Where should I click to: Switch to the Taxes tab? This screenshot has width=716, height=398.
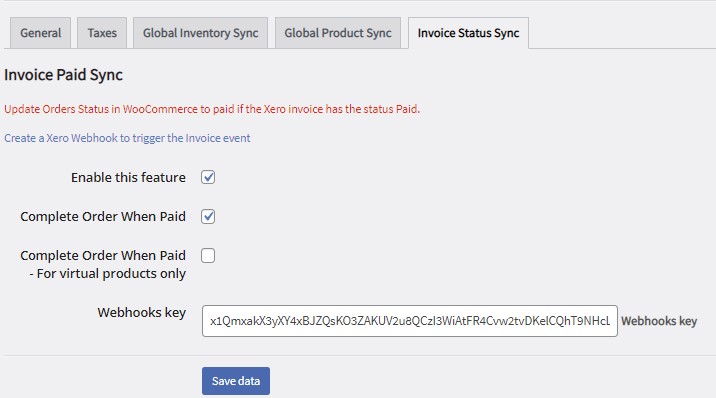[x=102, y=33]
